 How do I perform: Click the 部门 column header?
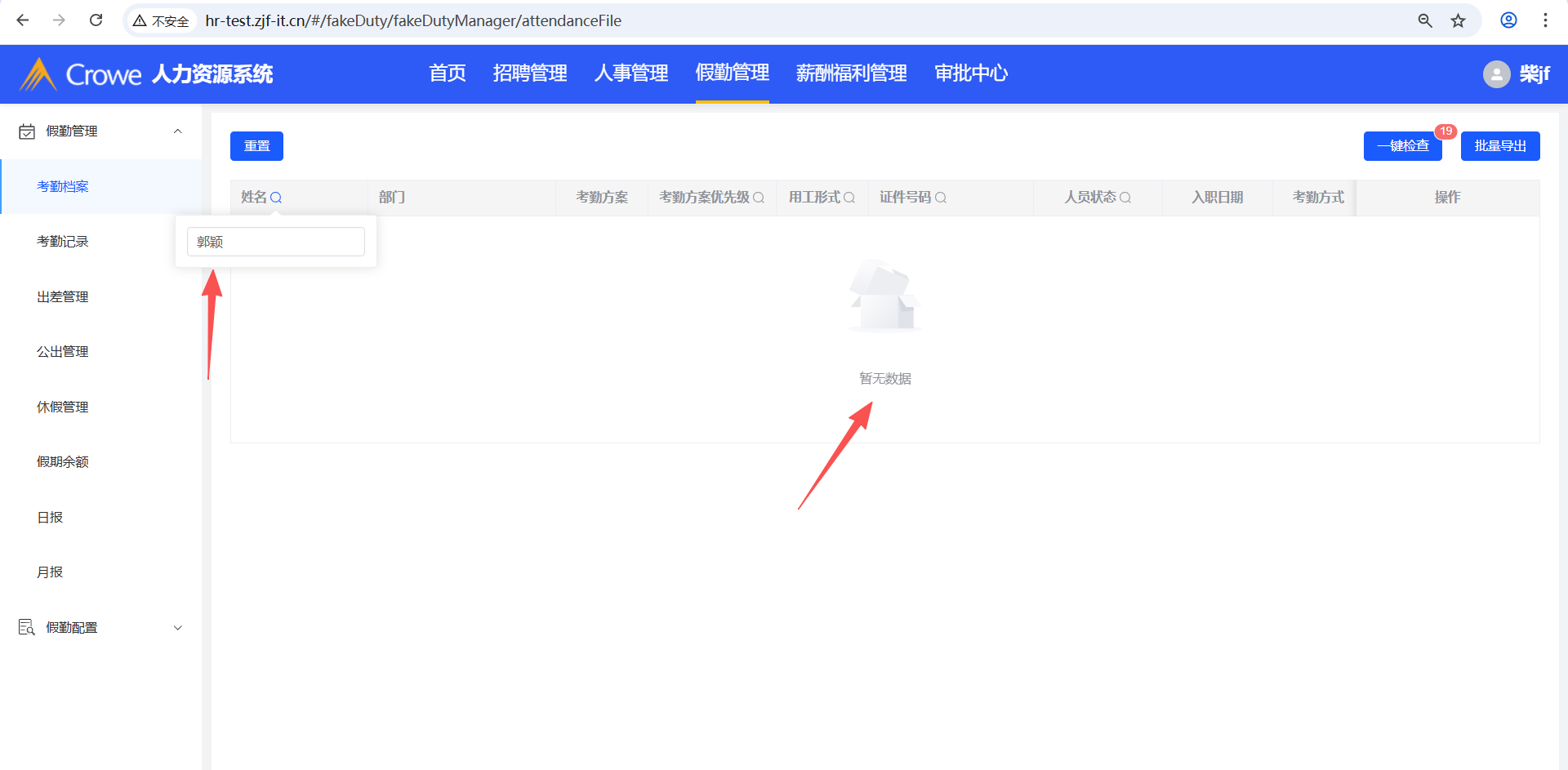(x=392, y=198)
